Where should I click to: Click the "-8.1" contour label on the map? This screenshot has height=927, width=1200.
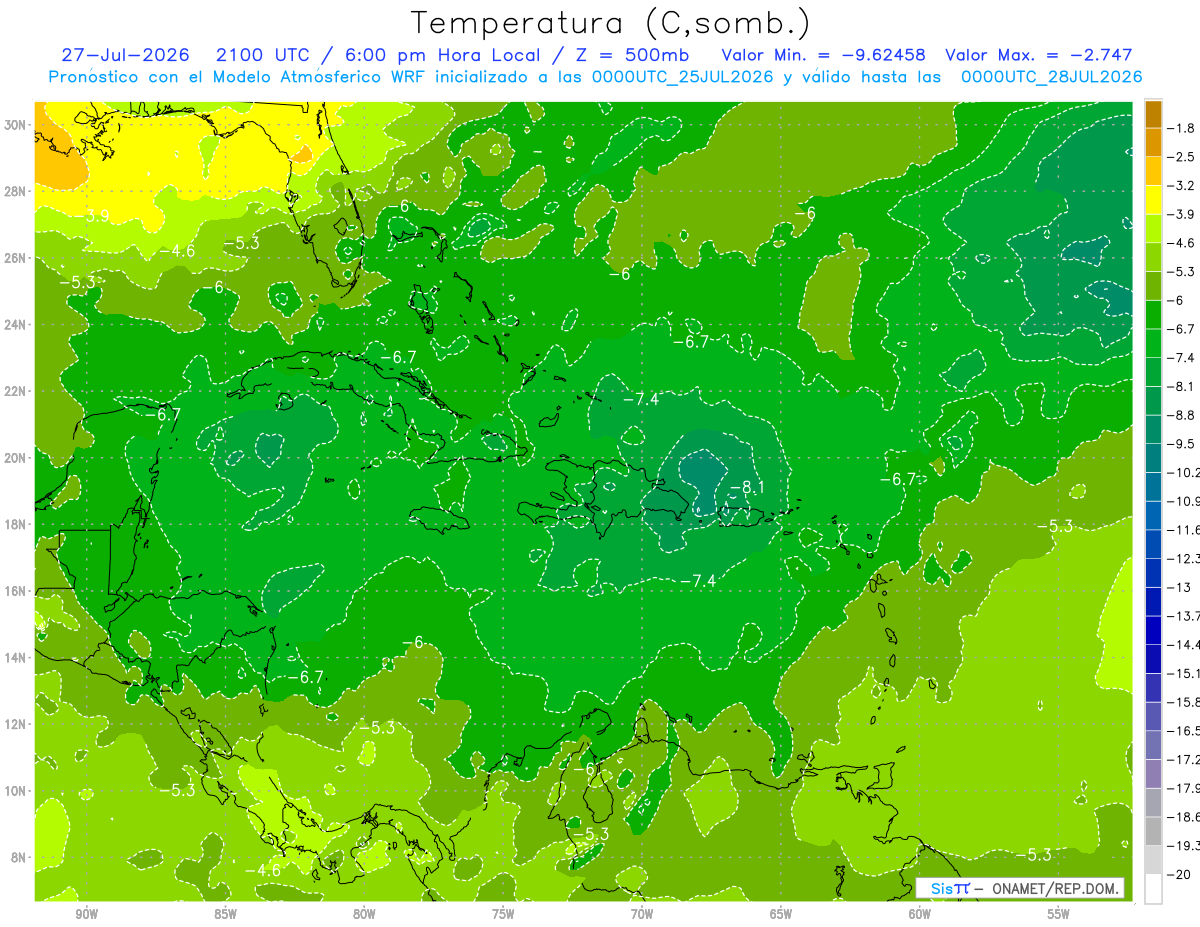pyautogui.click(x=747, y=488)
